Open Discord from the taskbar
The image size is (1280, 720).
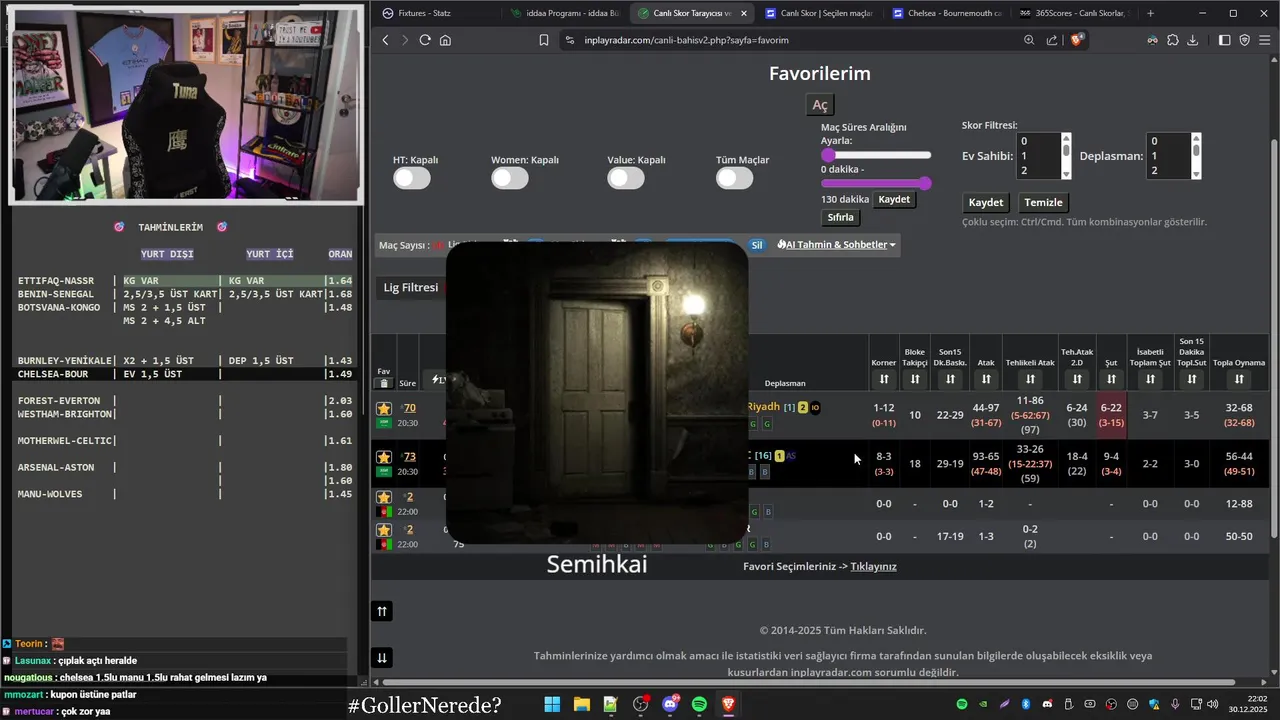tap(670, 704)
